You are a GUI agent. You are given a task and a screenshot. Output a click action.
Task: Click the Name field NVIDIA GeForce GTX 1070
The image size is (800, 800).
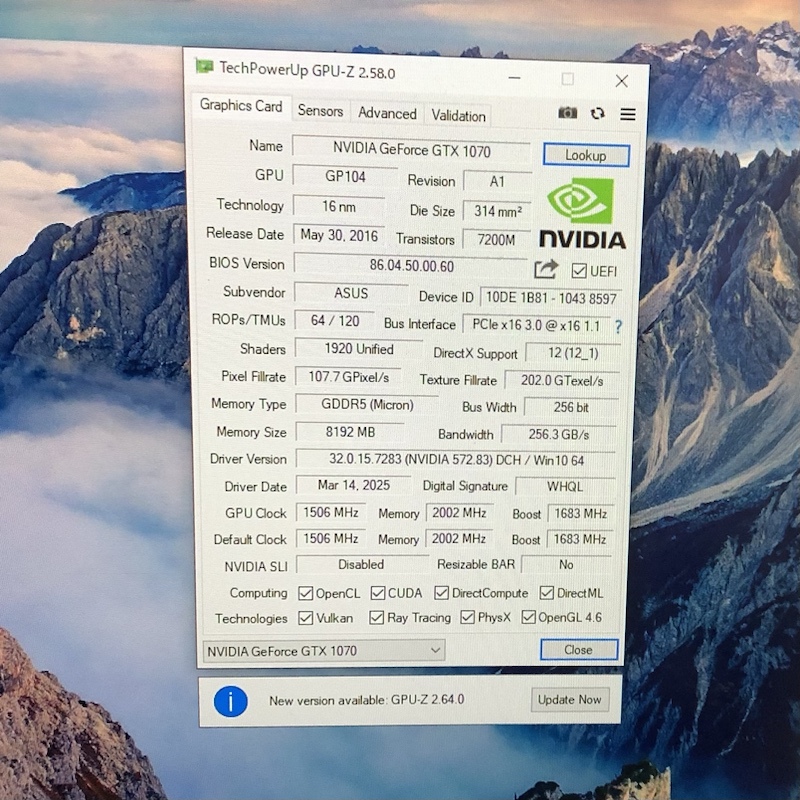411,150
